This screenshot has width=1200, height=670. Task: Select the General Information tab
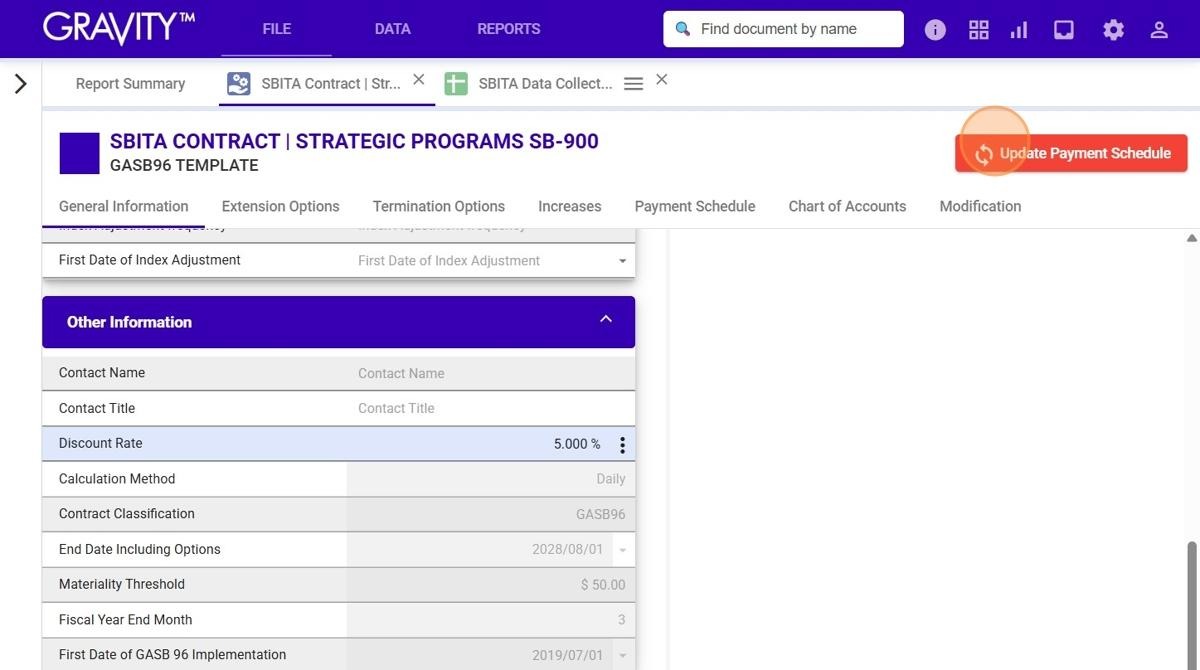coord(123,207)
